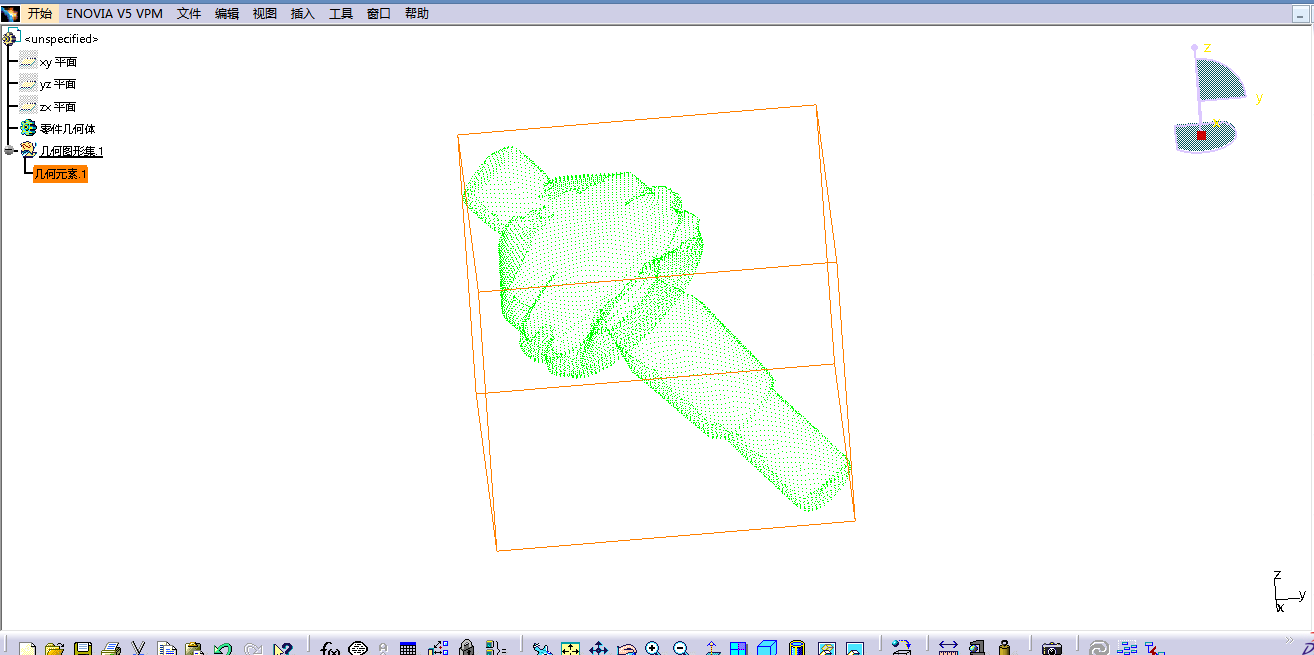The height and width of the screenshot is (655, 1314).
Task: Click the Formula (f(x)) toolbar icon
Action: tap(331, 648)
